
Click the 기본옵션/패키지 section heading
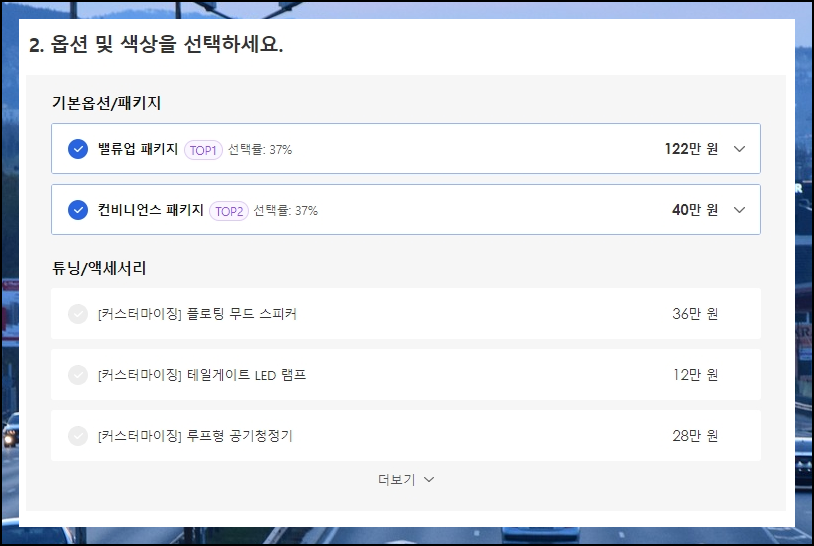pyautogui.click(x=106, y=103)
